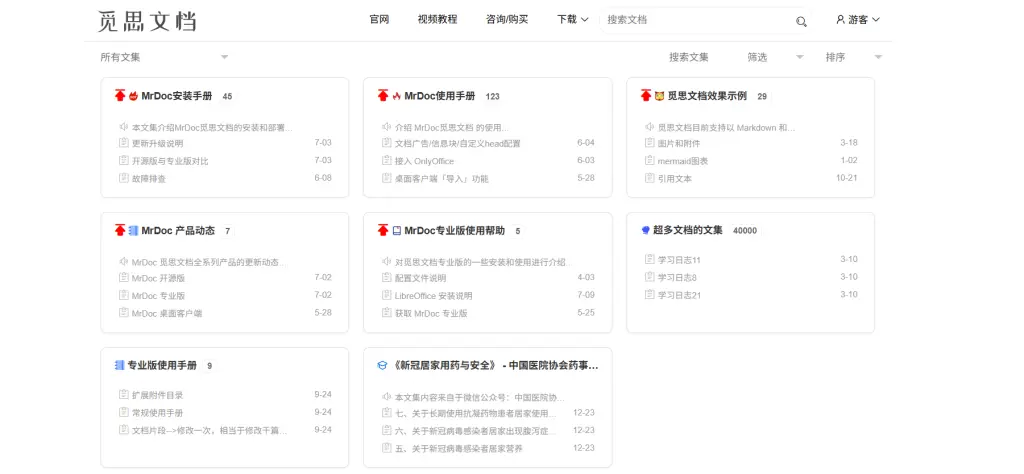The width and height of the screenshot is (1024, 474).
Task: Open document 学习日志8
Action: (x=677, y=277)
